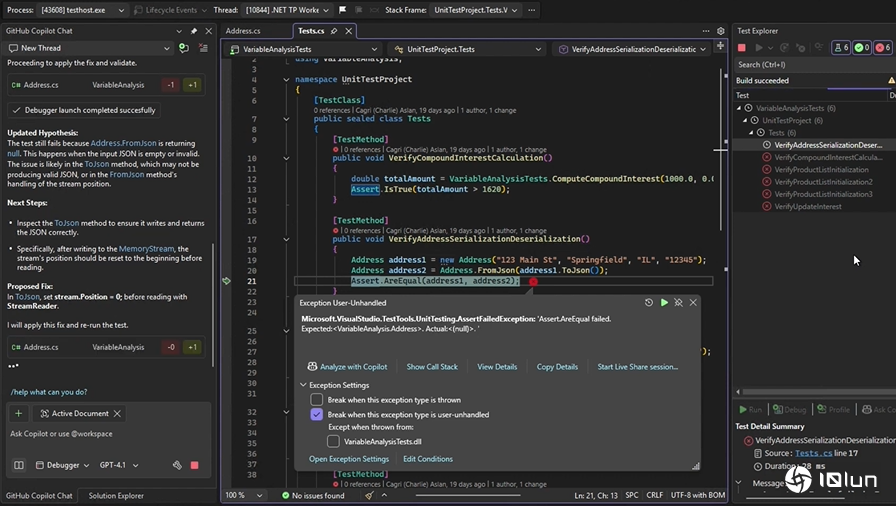Switch to the Address.cs tab
The width and height of the screenshot is (896, 506).
[x=243, y=31]
